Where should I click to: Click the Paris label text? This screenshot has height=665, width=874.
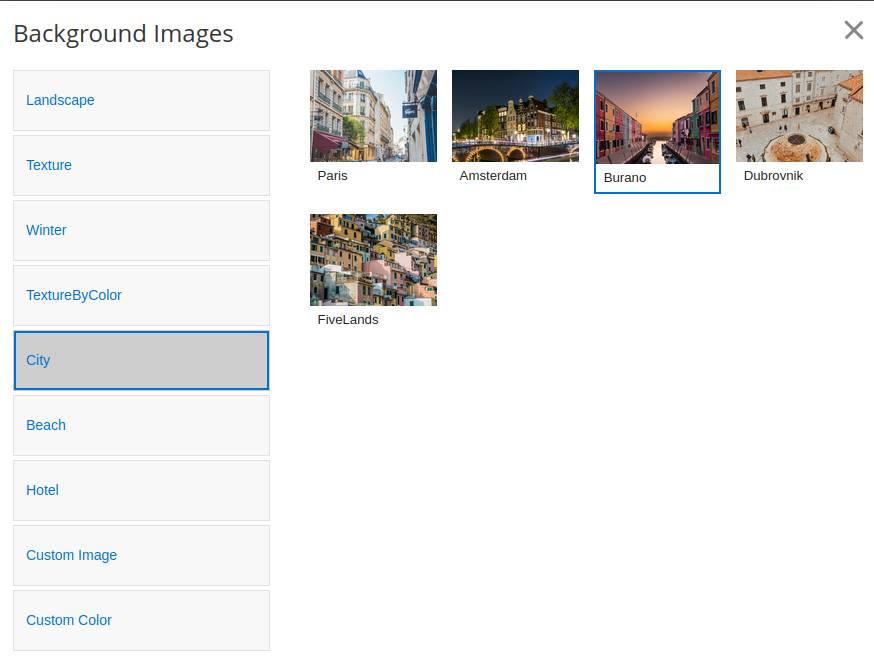[x=333, y=176]
